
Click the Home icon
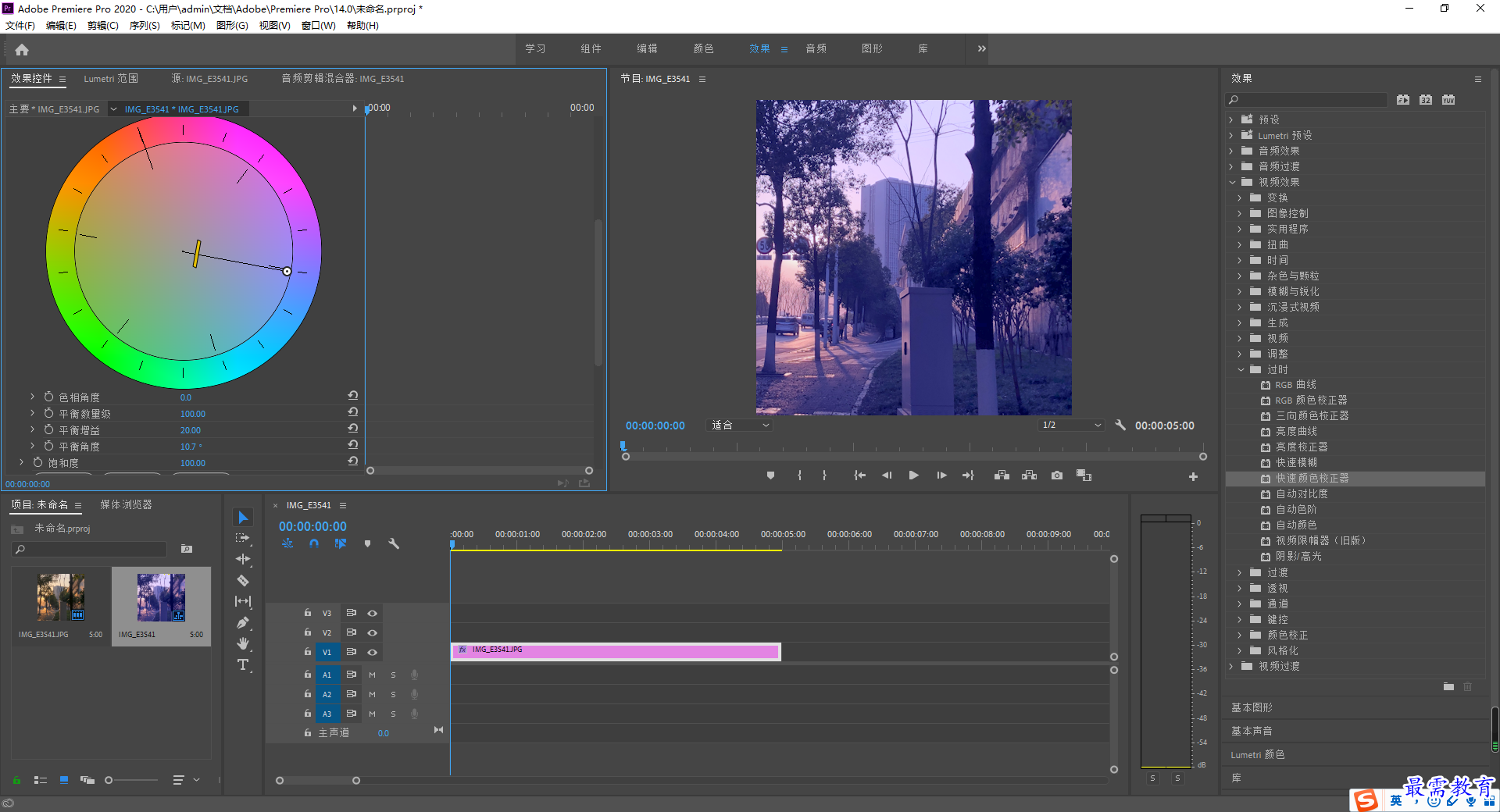point(22,49)
